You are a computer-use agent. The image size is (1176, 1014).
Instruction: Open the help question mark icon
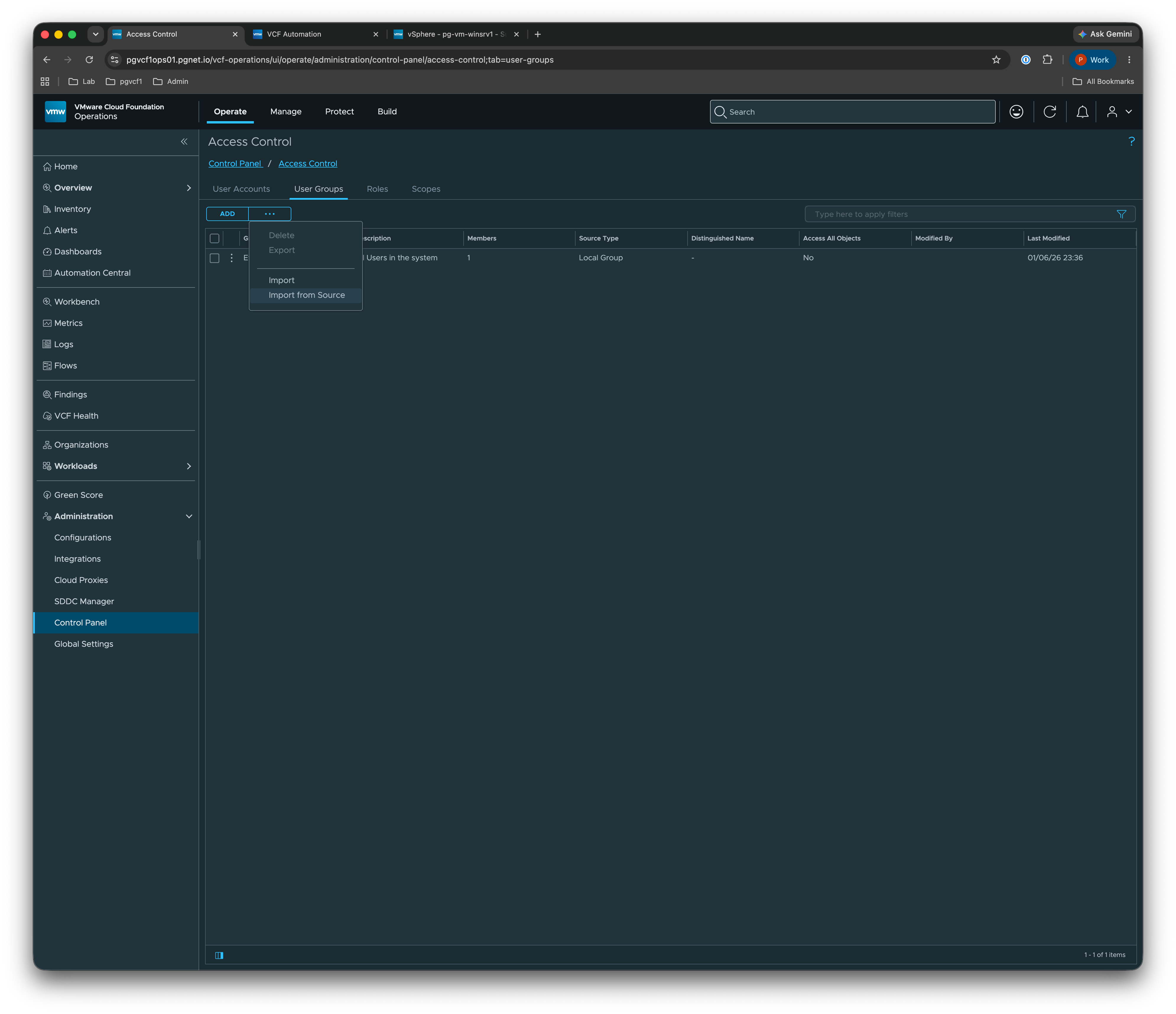1131,141
